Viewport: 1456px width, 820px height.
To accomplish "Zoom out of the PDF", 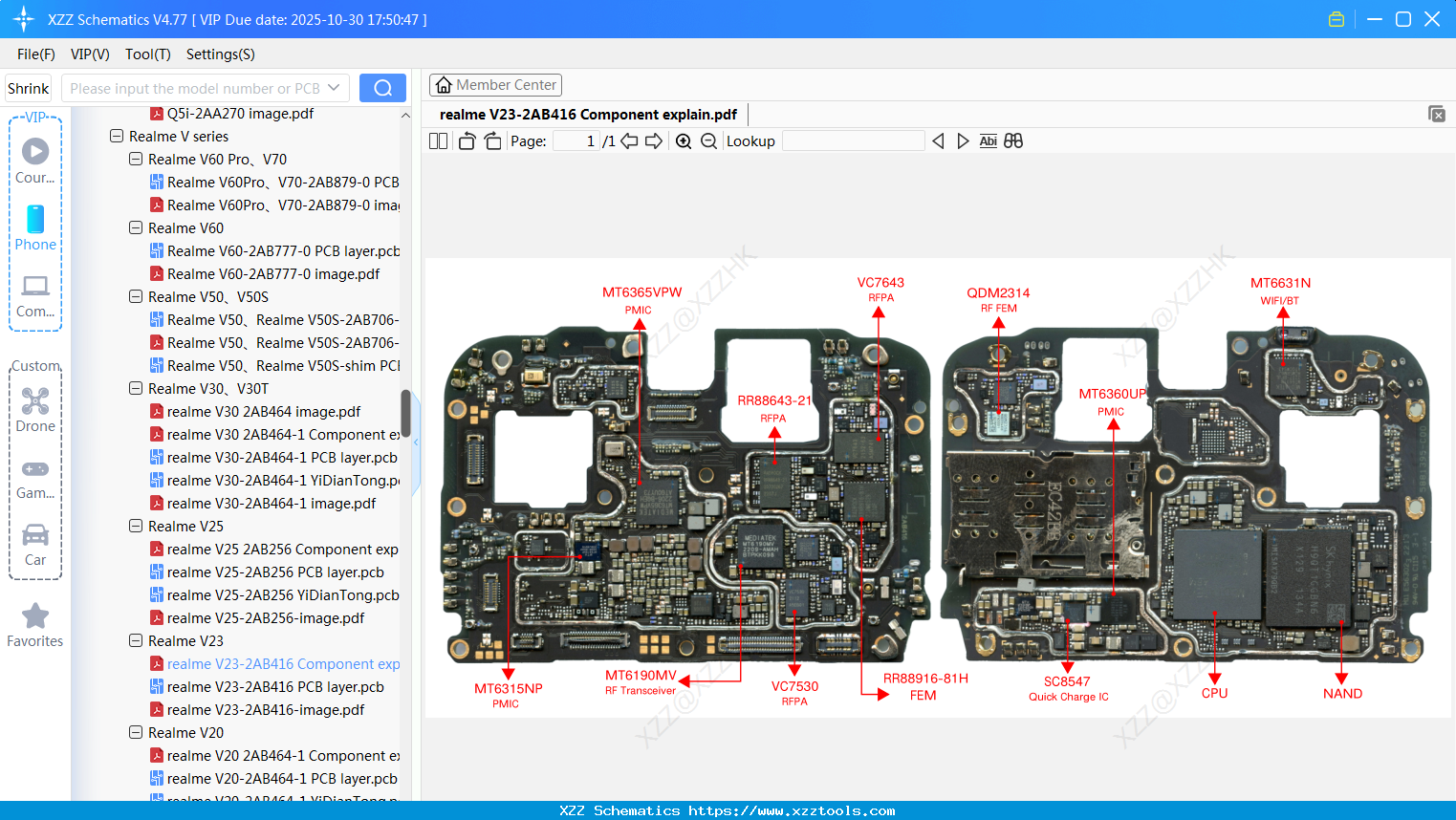I will pyautogui.click(x=708, y=141).
